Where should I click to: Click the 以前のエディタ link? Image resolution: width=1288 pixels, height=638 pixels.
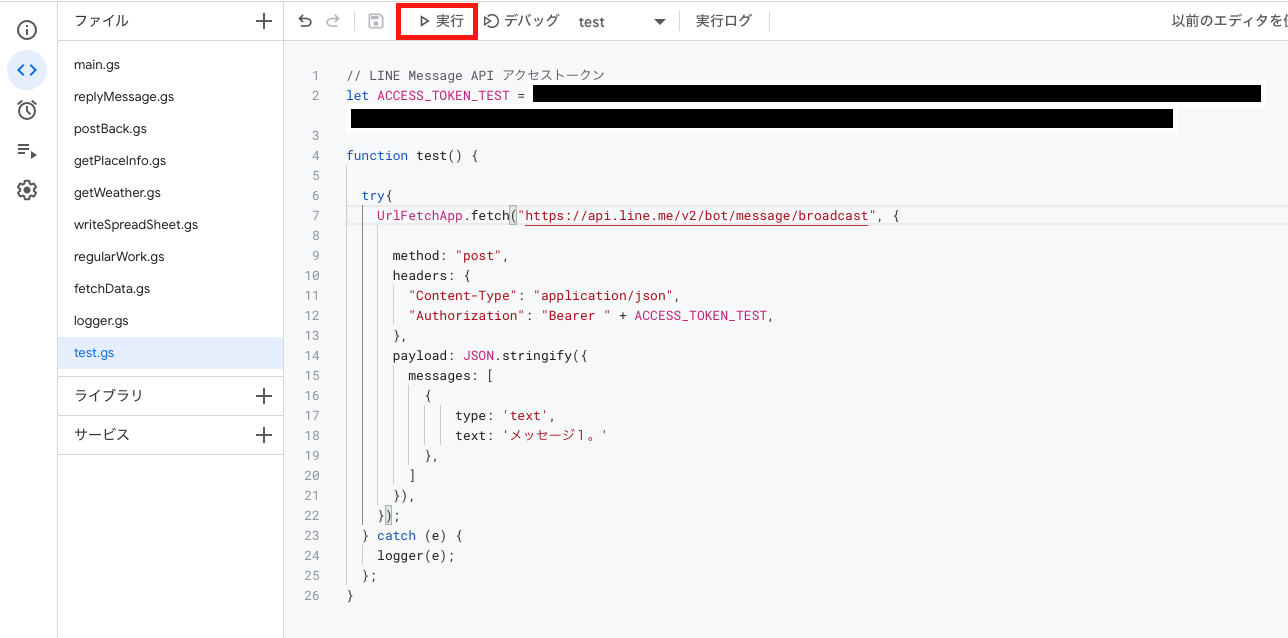pos(1229,21)
